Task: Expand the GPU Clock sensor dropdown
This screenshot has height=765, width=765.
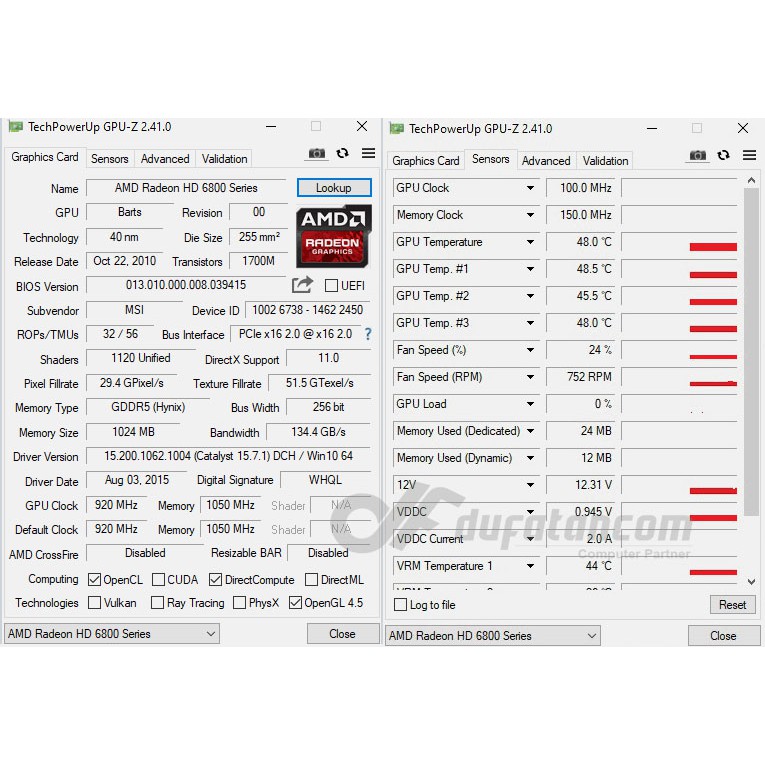Action: click(530, 188)
